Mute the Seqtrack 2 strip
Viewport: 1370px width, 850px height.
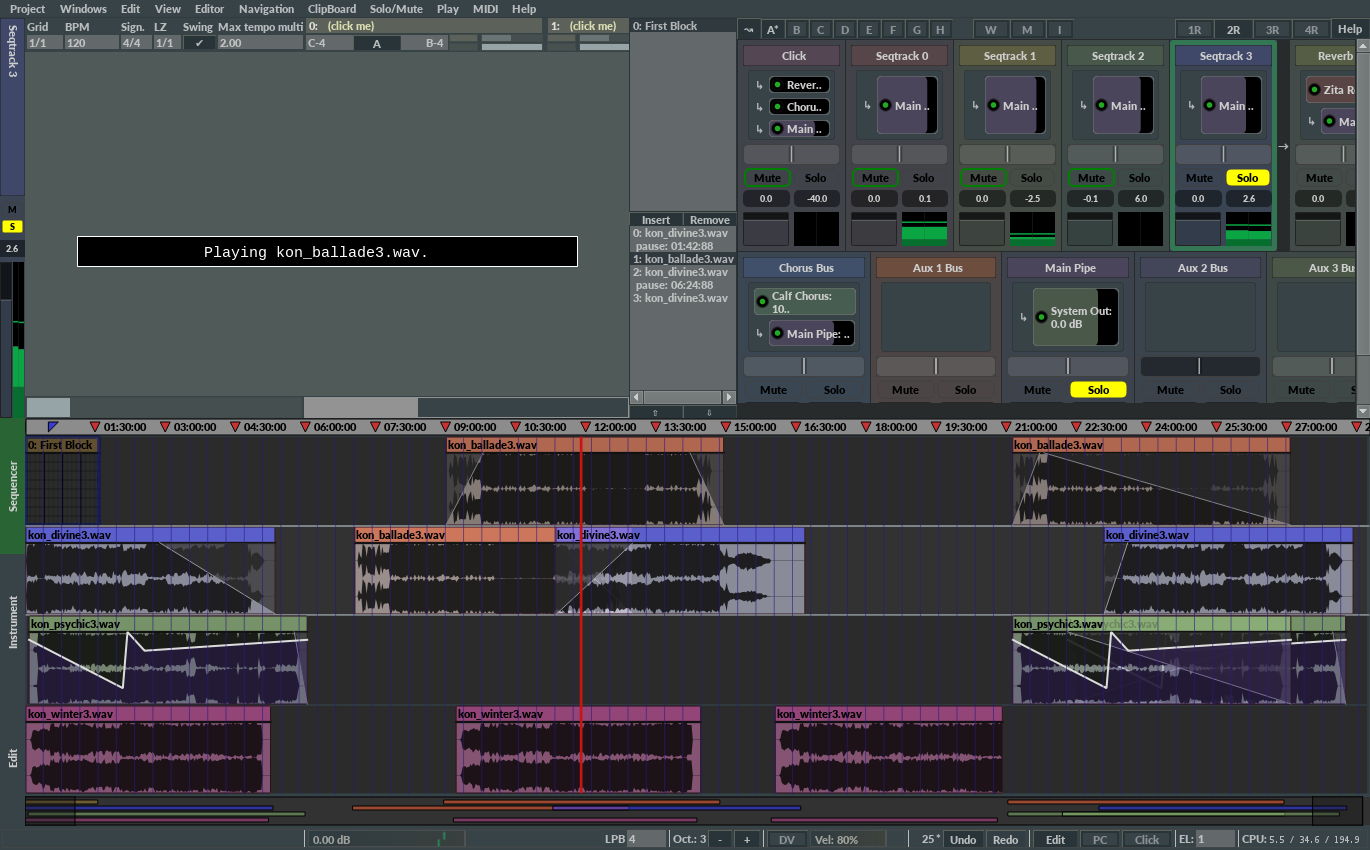(1091, 178)
